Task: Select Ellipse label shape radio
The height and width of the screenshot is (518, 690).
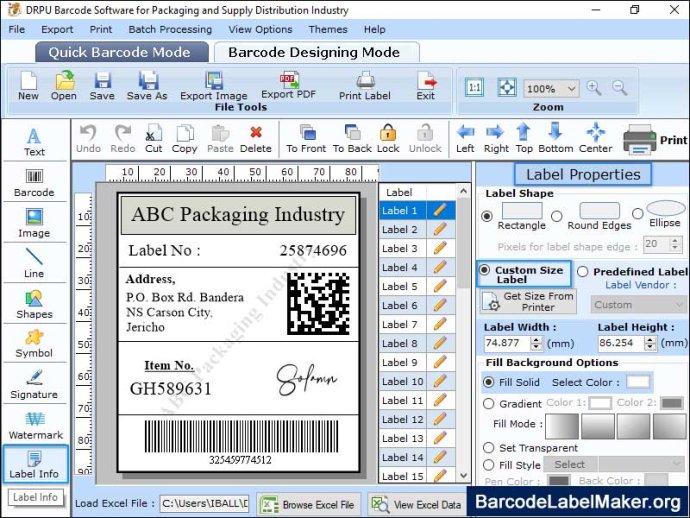Action: tap(637, 214)
